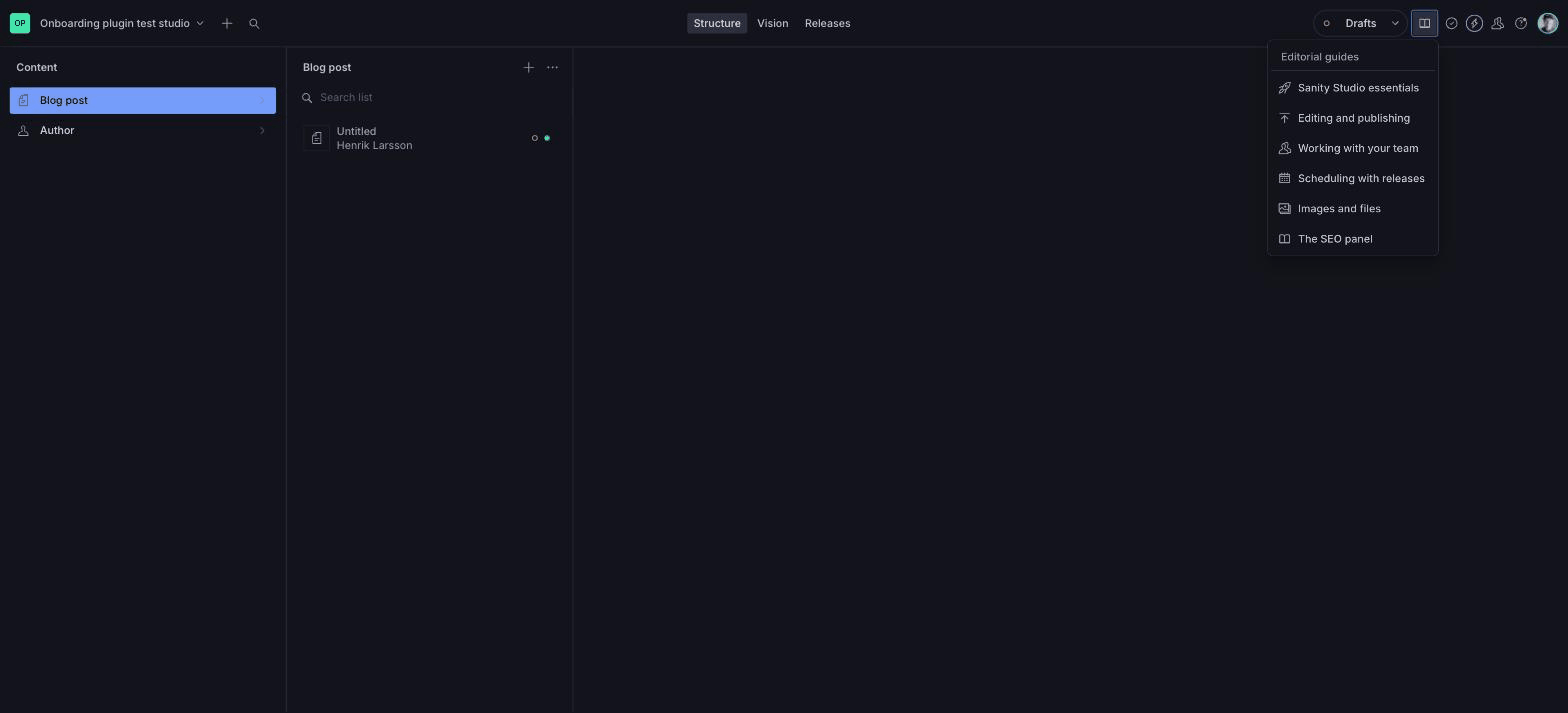Switch to the Structure tab
This screenshot has height=713, width=1568.
(717, 23)
